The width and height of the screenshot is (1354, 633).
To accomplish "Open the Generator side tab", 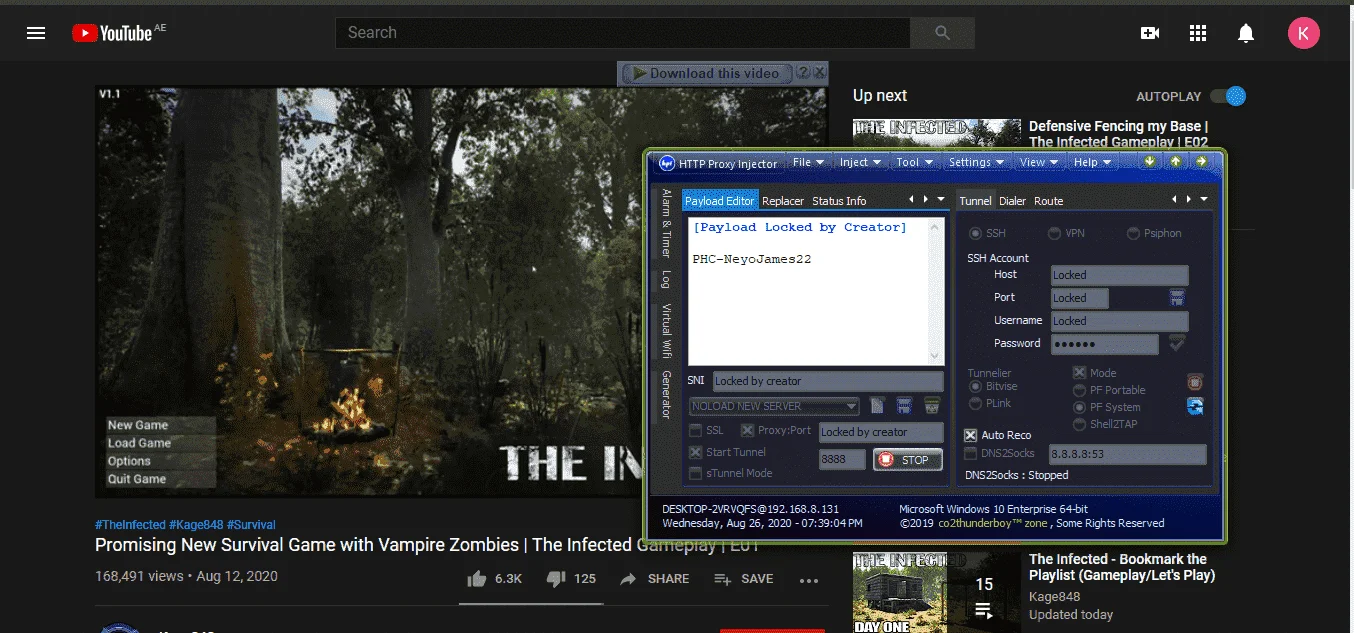I will 666,394.
